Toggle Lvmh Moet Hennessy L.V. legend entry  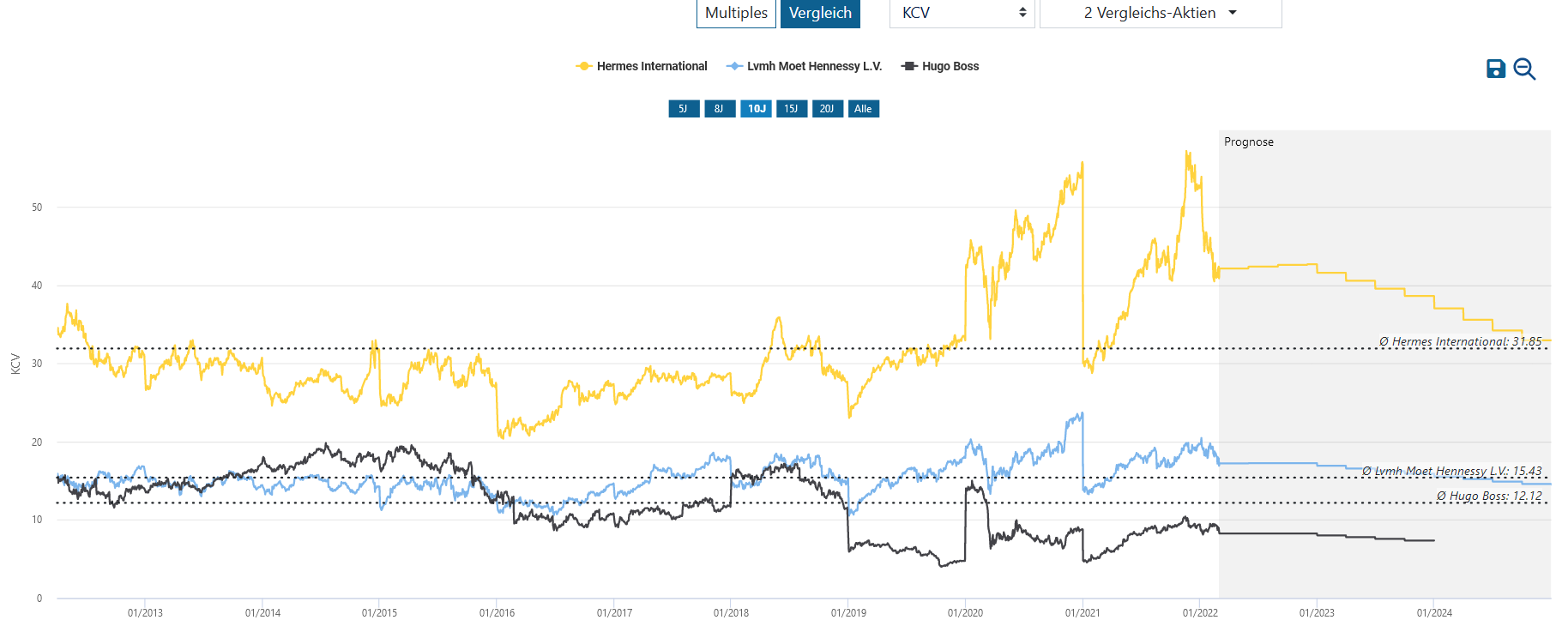(x=804, y=66)
